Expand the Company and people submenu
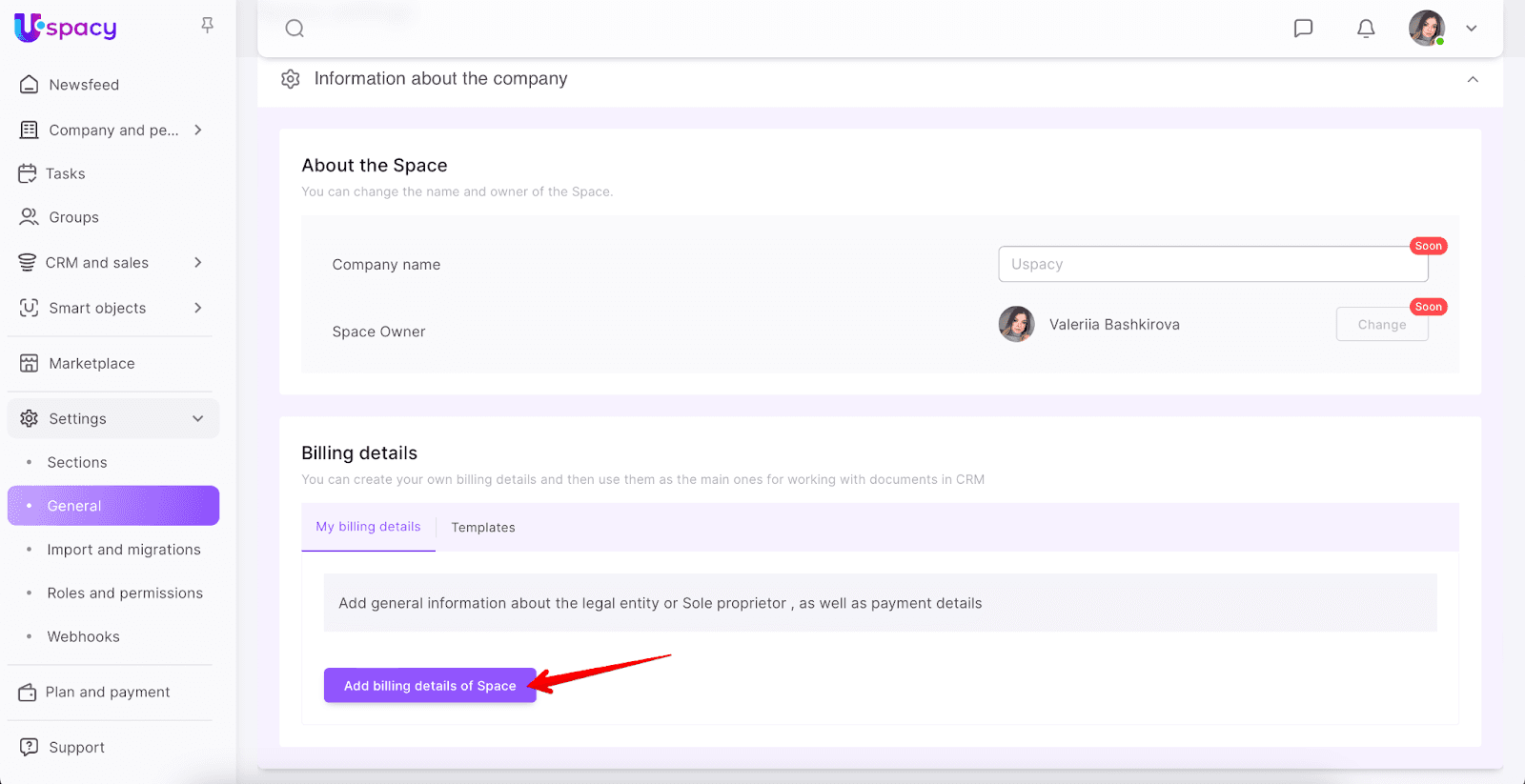 198,130
